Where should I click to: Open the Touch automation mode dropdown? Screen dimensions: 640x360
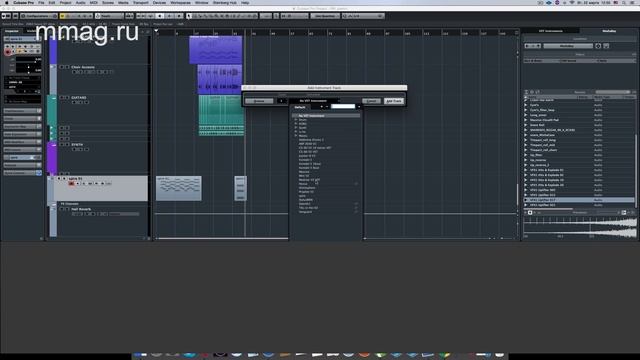109,16
